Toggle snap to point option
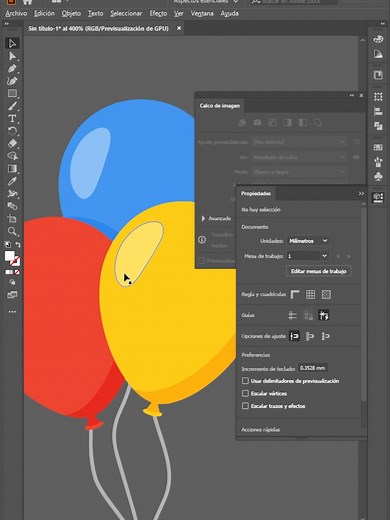 [x=294, y=336]
